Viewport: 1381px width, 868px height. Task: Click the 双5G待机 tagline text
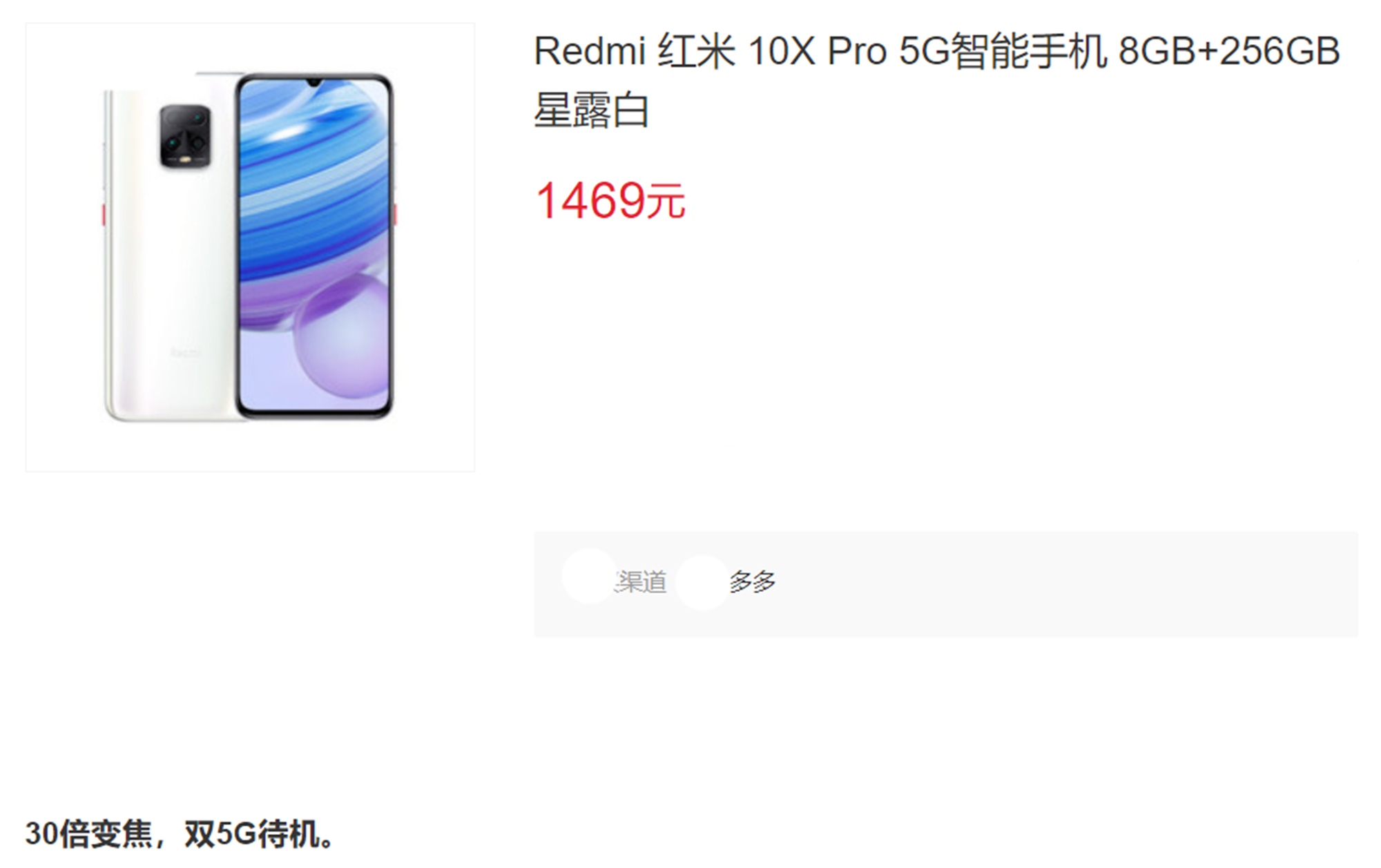point(252,834)
